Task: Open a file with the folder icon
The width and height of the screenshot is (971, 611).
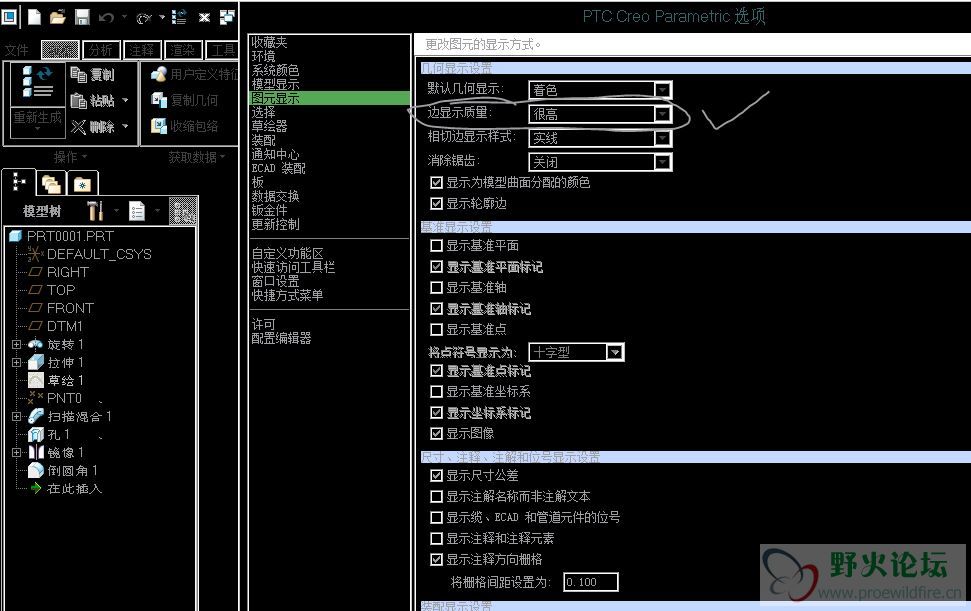Action: (x=58, y=17)
